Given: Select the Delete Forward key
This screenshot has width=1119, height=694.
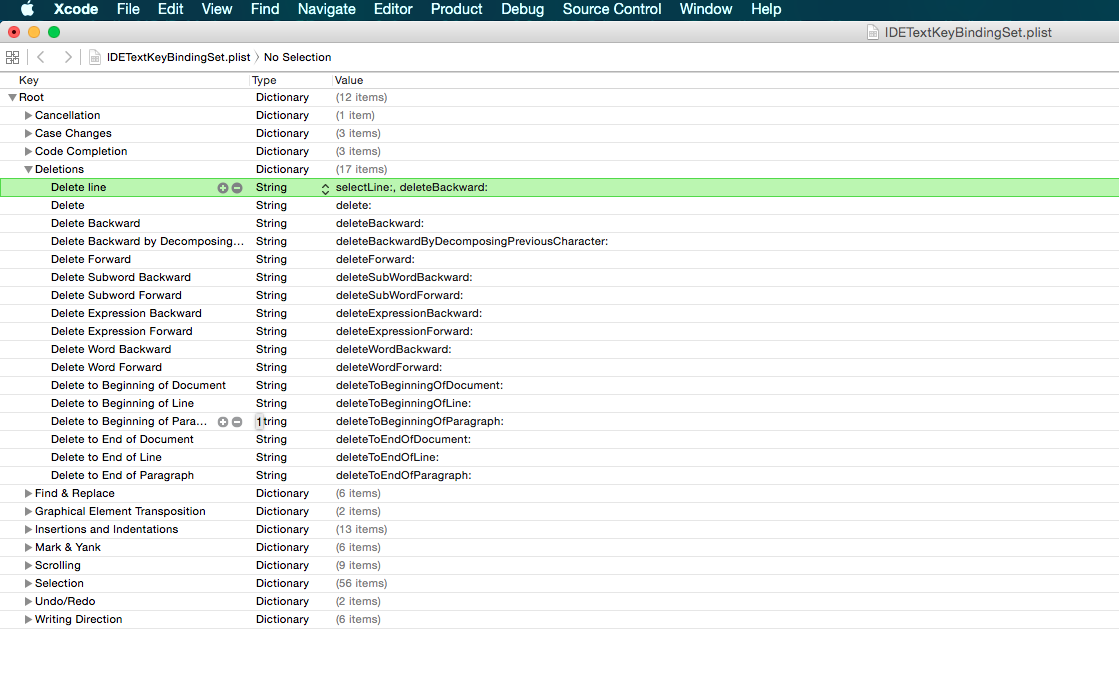Looking at the screenshot, I should click(91, 259).
